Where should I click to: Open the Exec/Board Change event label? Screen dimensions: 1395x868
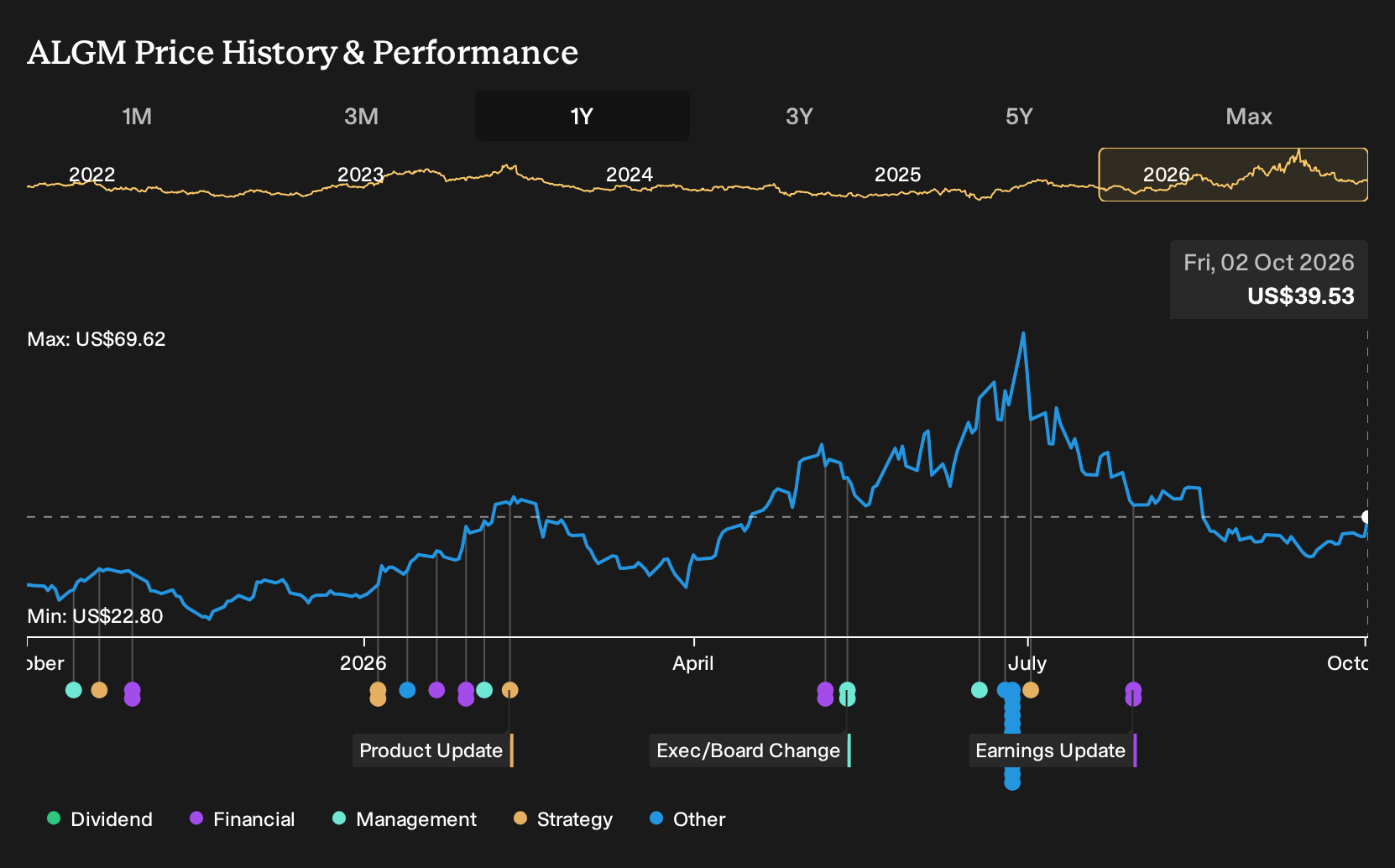click(750, 750)
